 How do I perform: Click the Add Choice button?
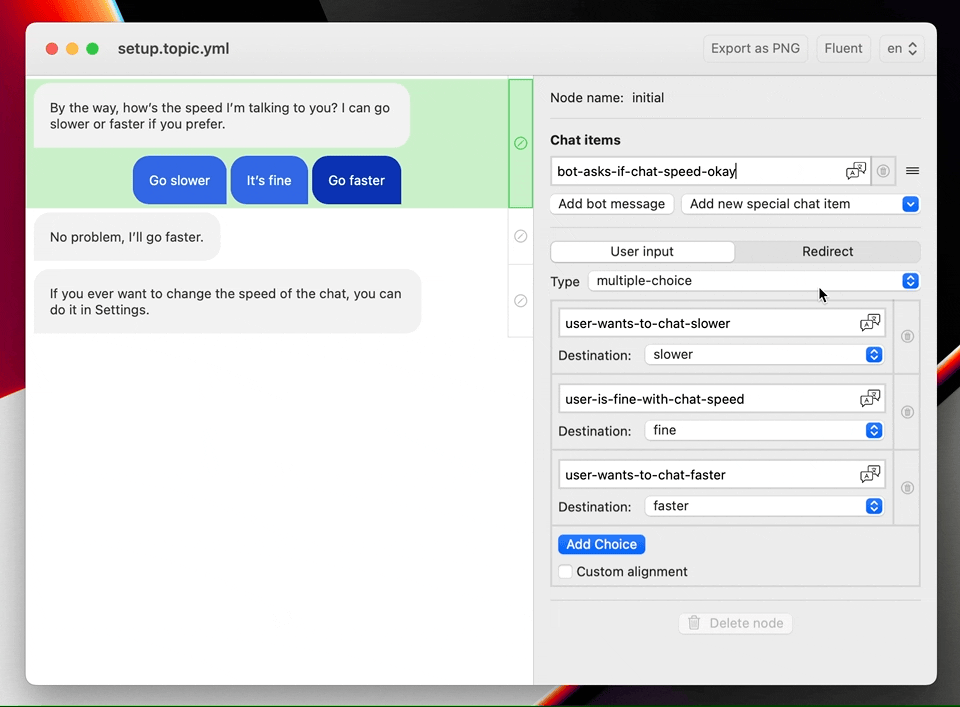(x=601, y=545)
